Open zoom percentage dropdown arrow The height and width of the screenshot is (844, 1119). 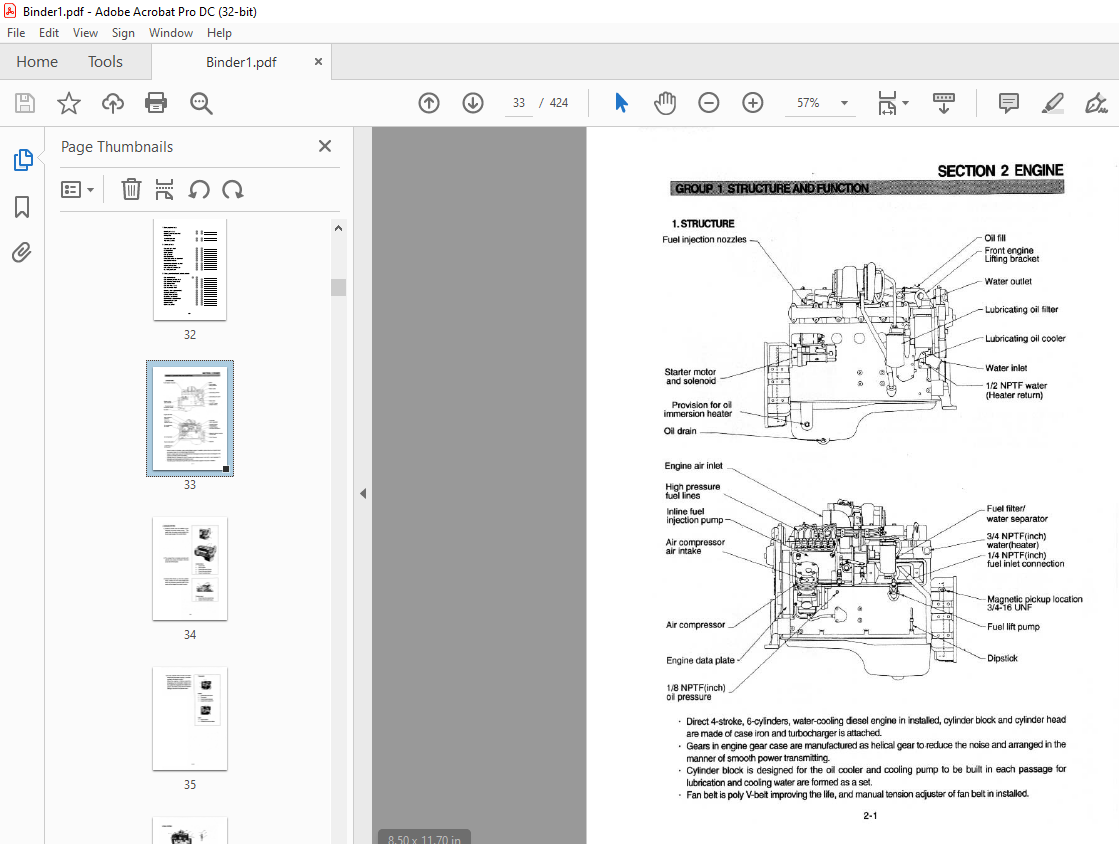(844, 103)
